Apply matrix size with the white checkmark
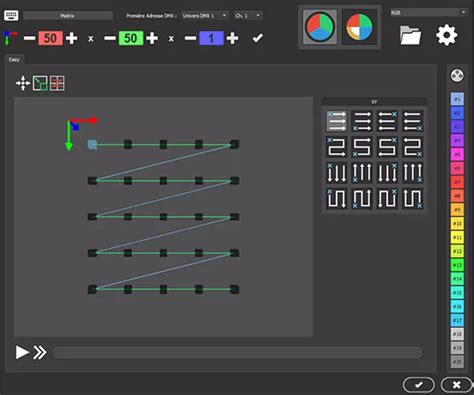Screen dimensions: 474x395 [257, 38]
